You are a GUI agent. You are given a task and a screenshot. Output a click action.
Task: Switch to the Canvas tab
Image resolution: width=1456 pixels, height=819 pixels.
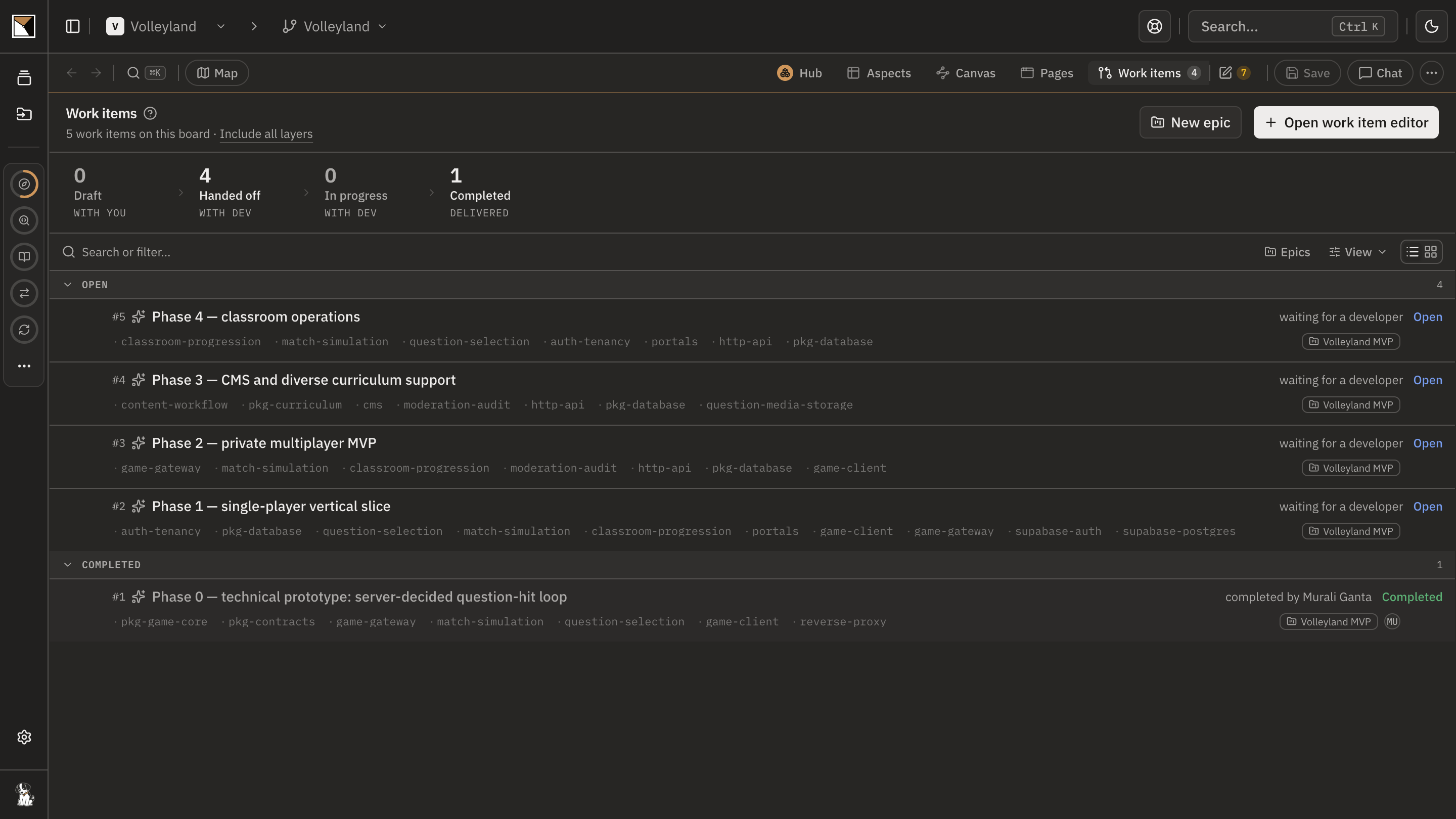[x=966, y=73]
